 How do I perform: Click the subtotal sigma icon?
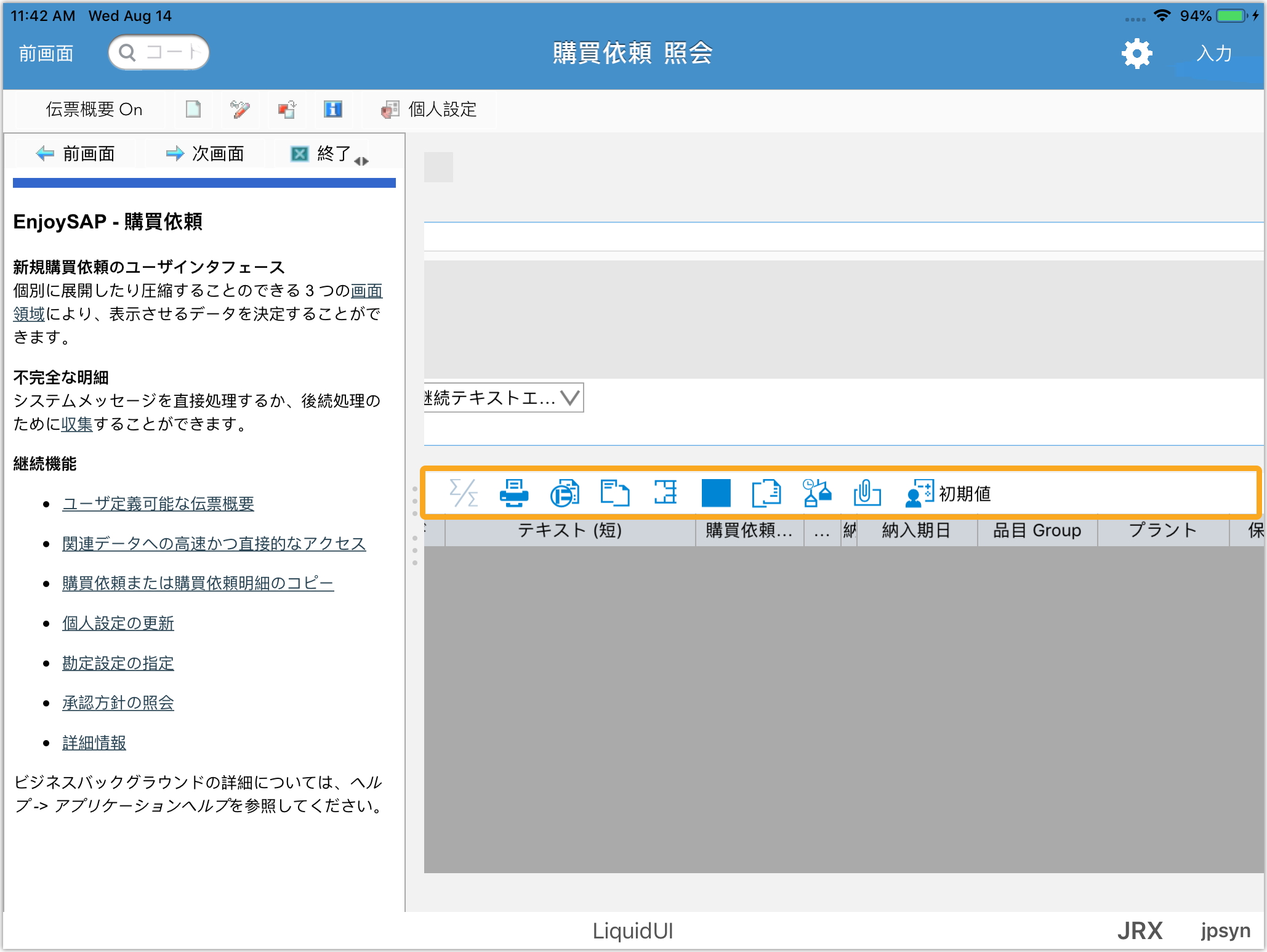click(464, 493)
